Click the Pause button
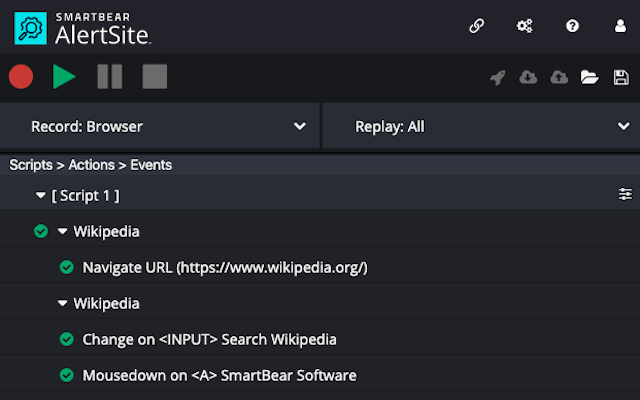The image size is (640, 400). click(x=109, y=77)
